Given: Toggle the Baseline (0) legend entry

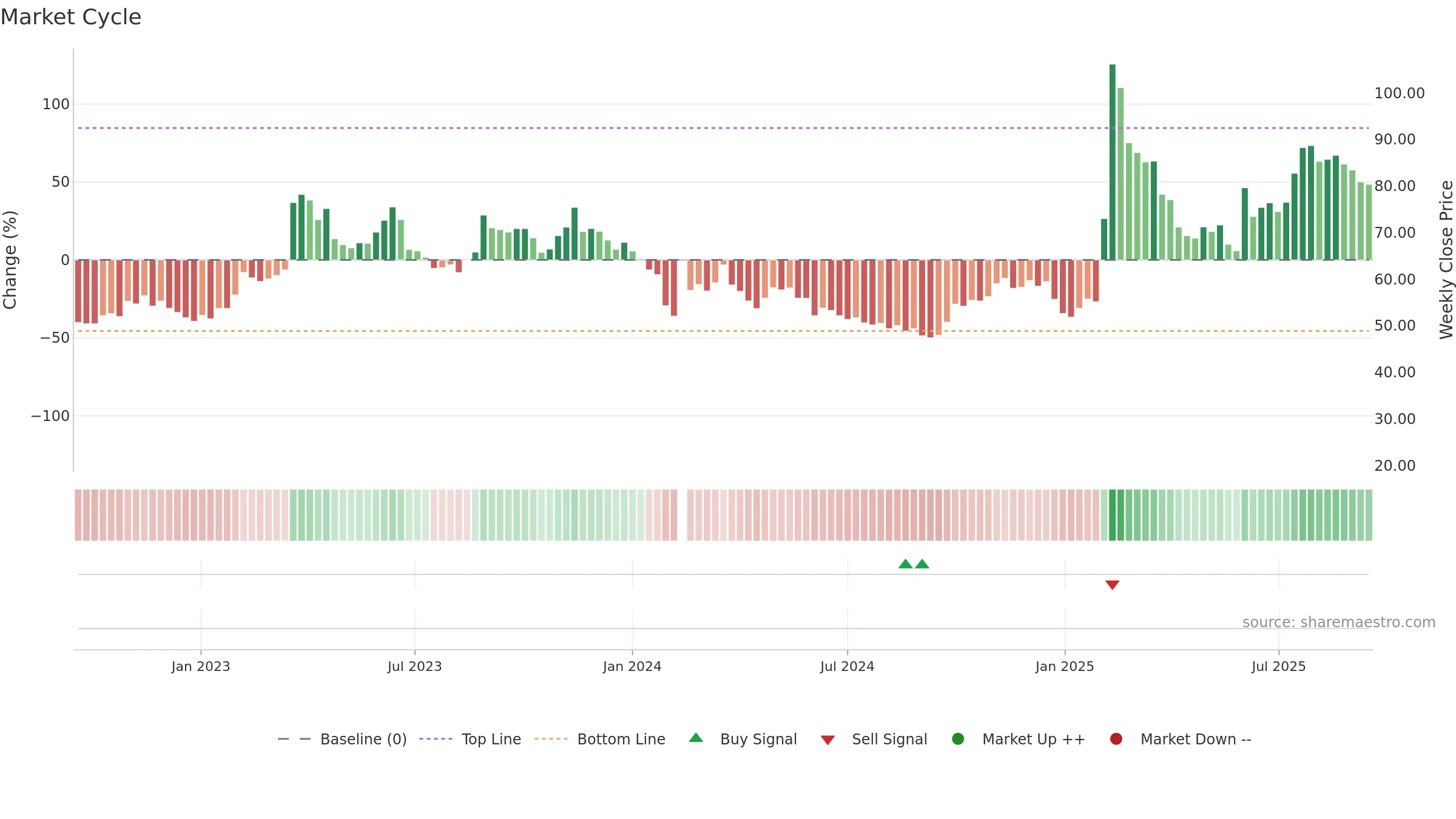Looking at the screenshot, I should tap(342, 739).
